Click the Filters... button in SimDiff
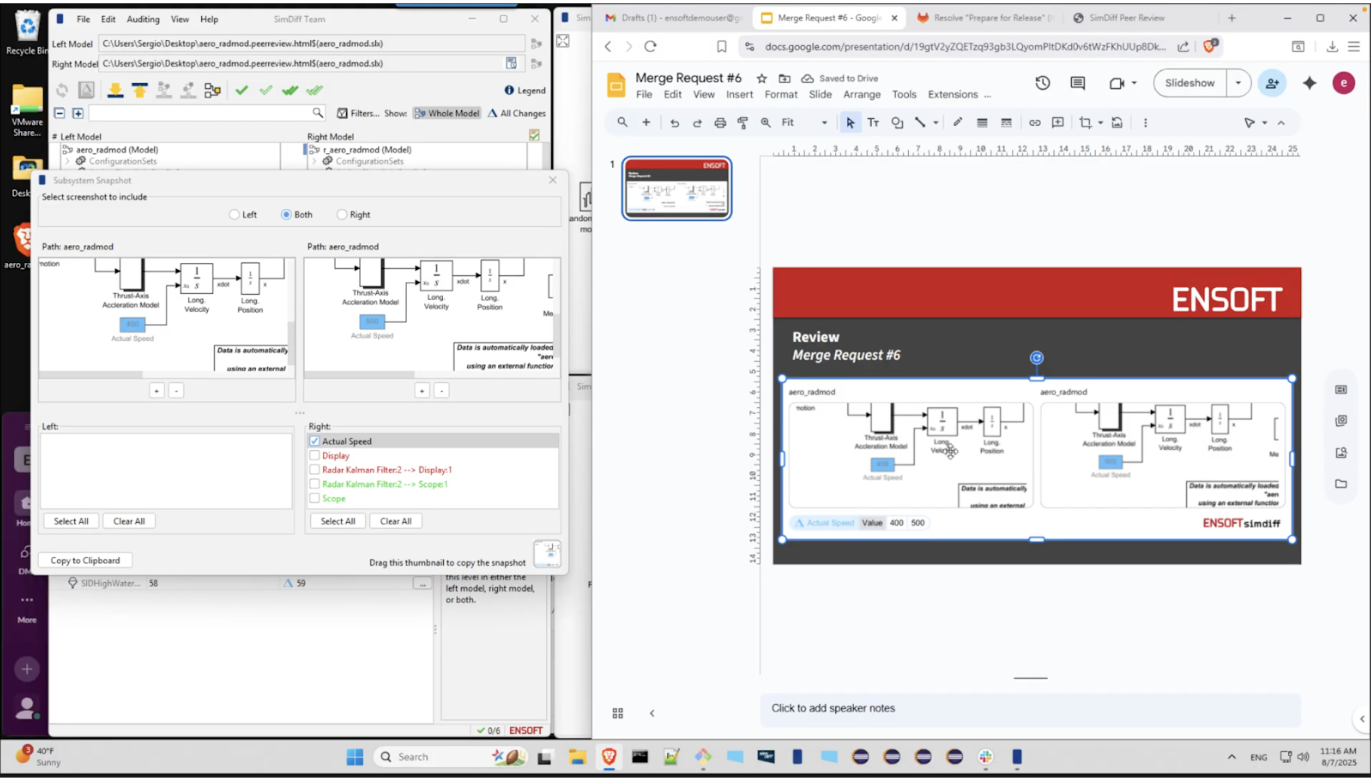 358,113
